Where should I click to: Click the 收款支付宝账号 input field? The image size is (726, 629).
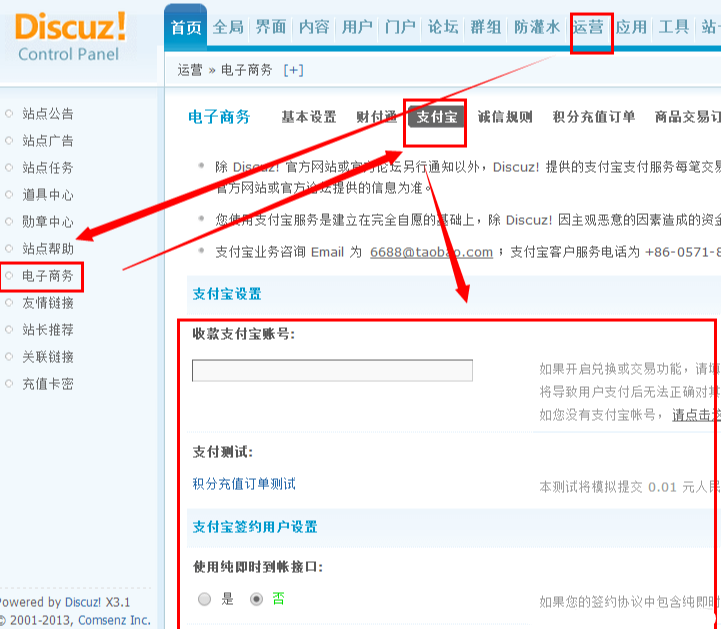tap(332, 371)
